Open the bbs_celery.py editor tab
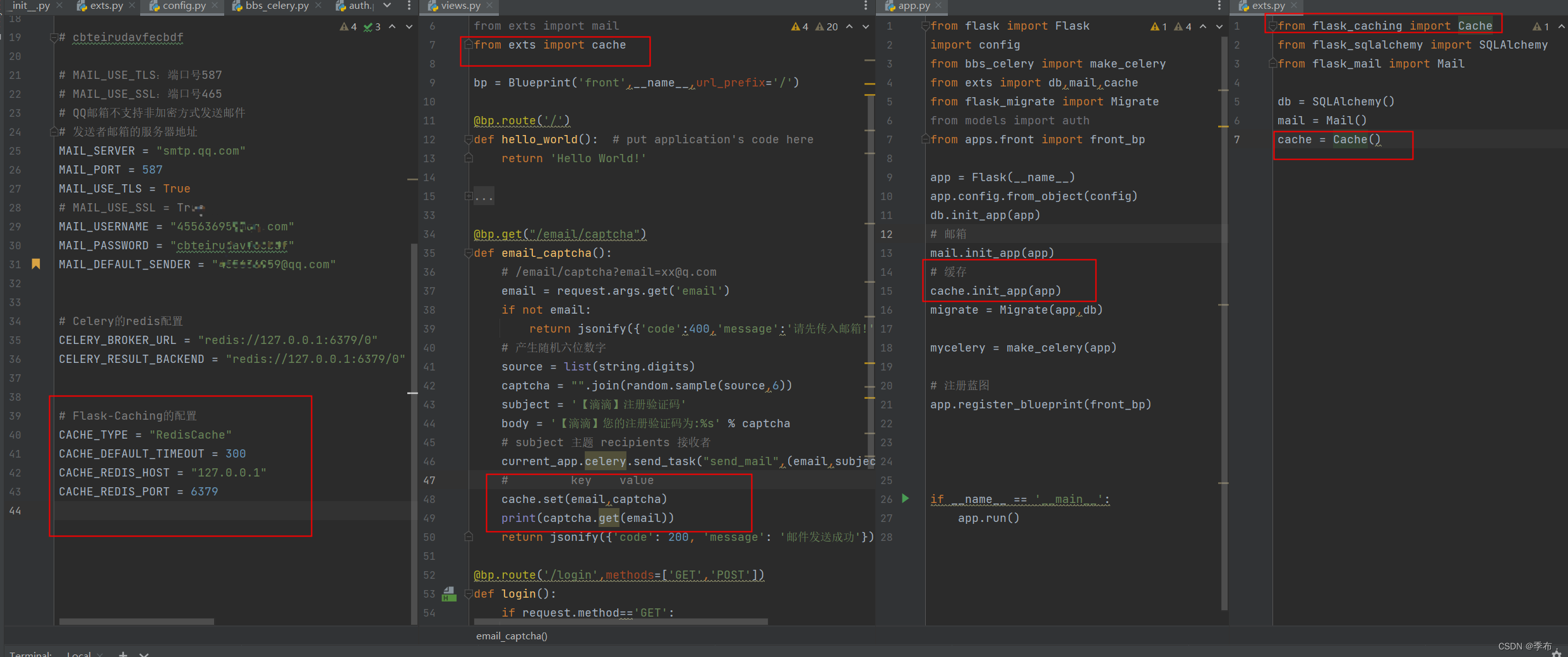 (x=277, y=6)
